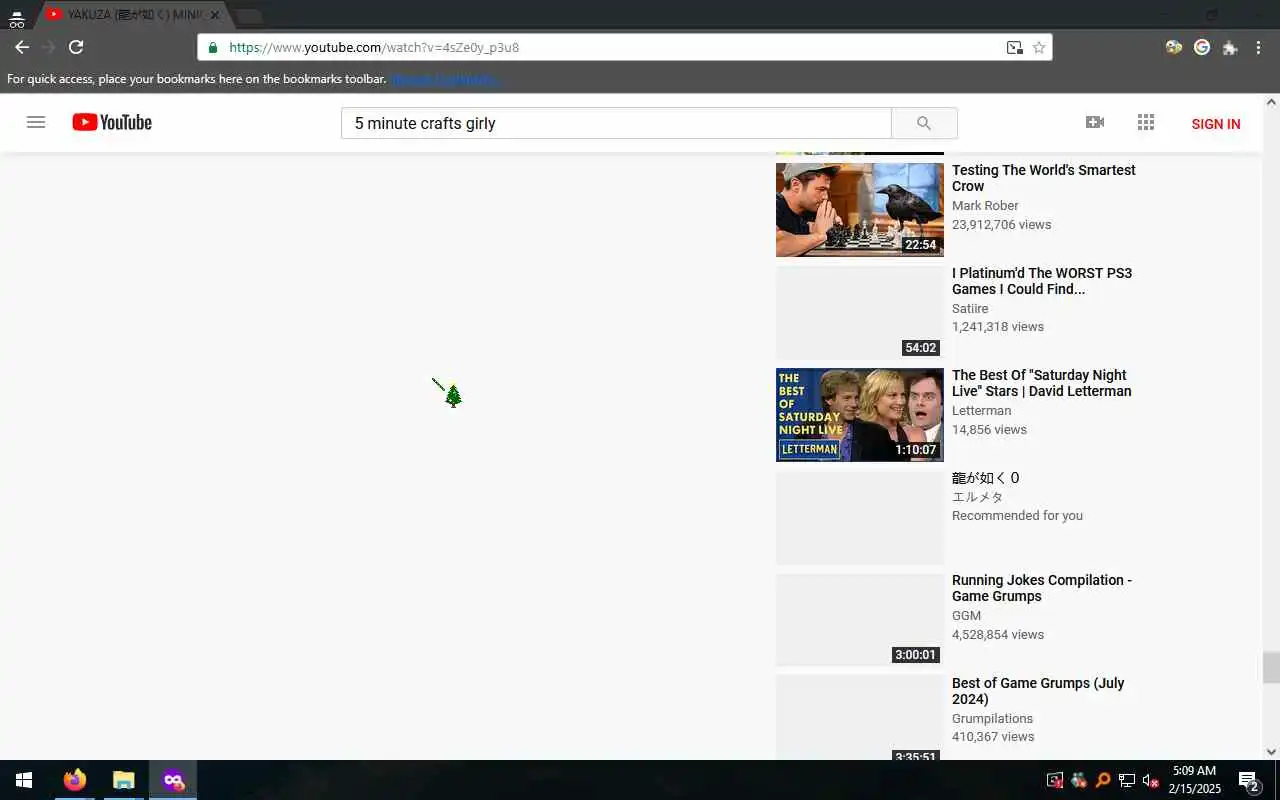The height and width of the screenshot is (800, 1280).
Task: Open the extensions puzzle piece icon
Action: 1230,47
